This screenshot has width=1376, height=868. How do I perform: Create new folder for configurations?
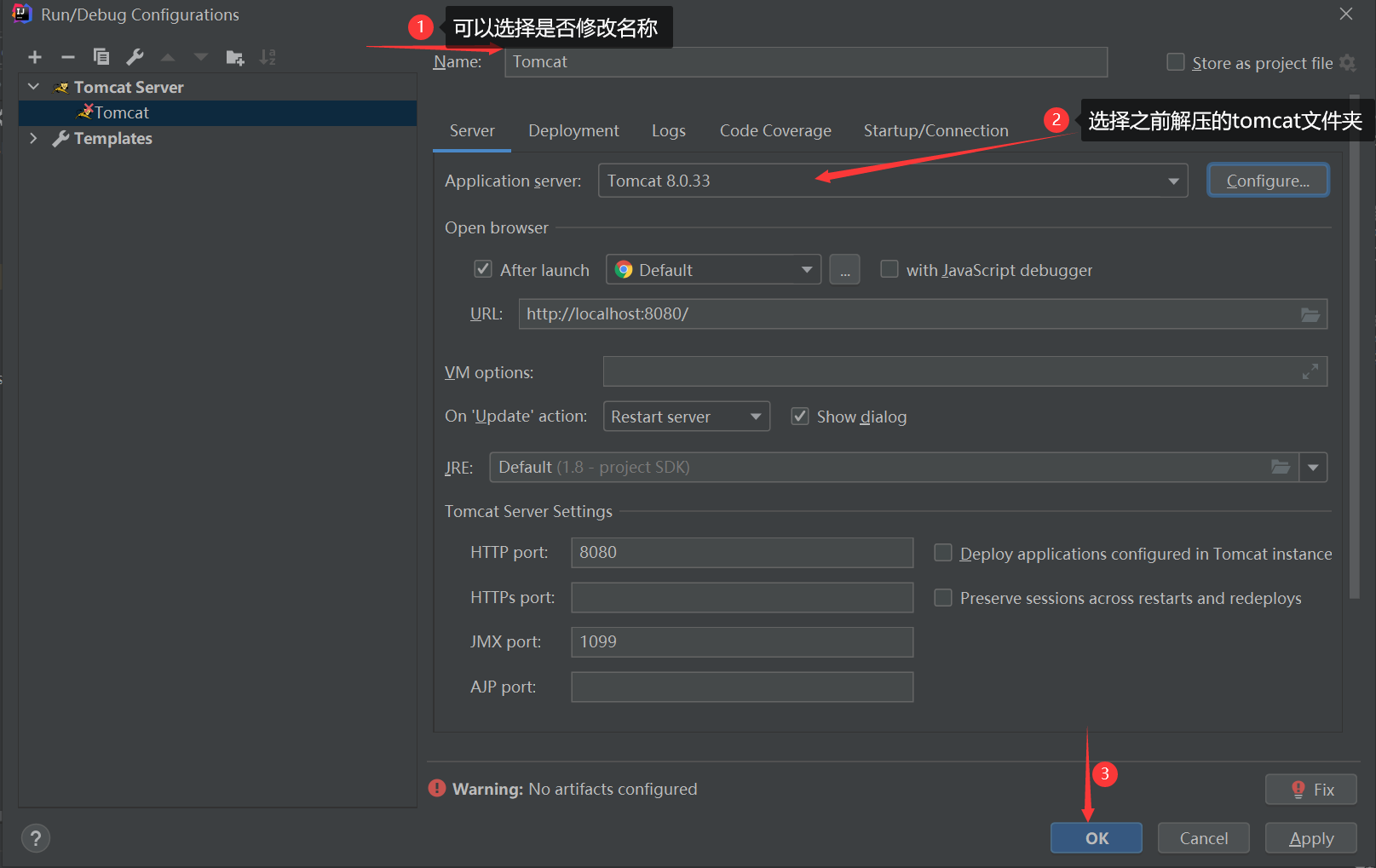235,57
